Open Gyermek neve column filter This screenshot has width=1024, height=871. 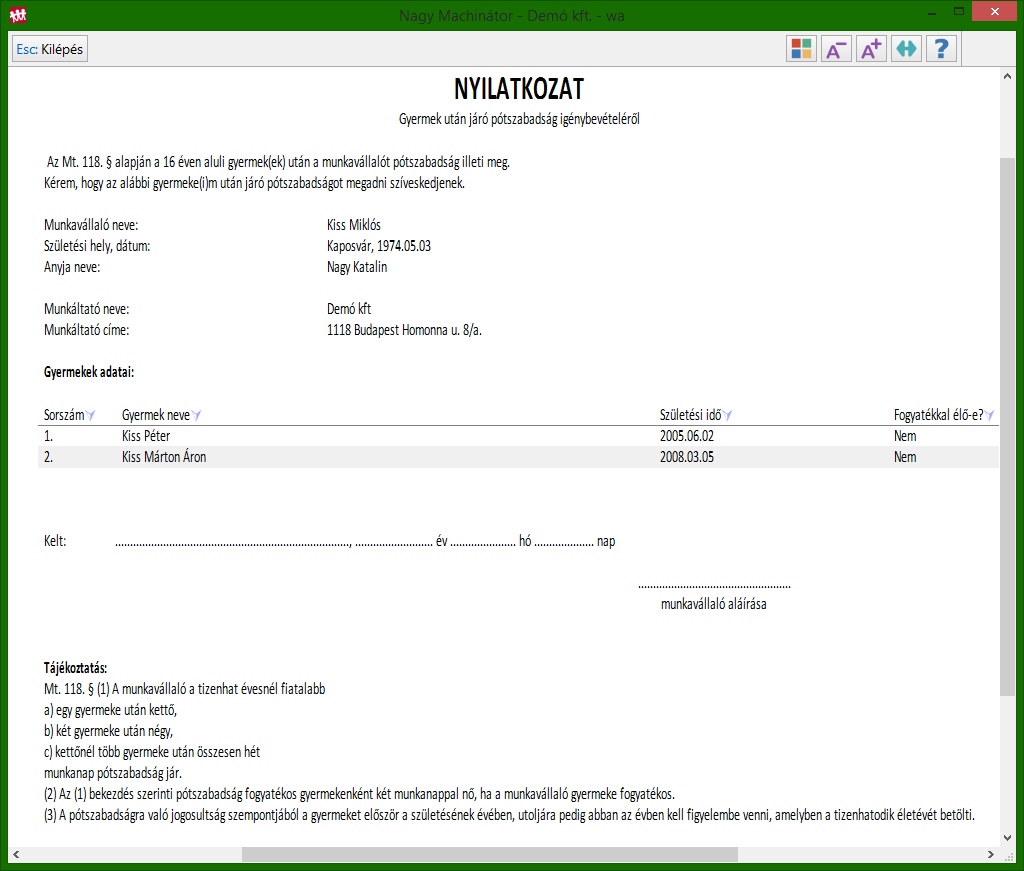coord(196,415)
